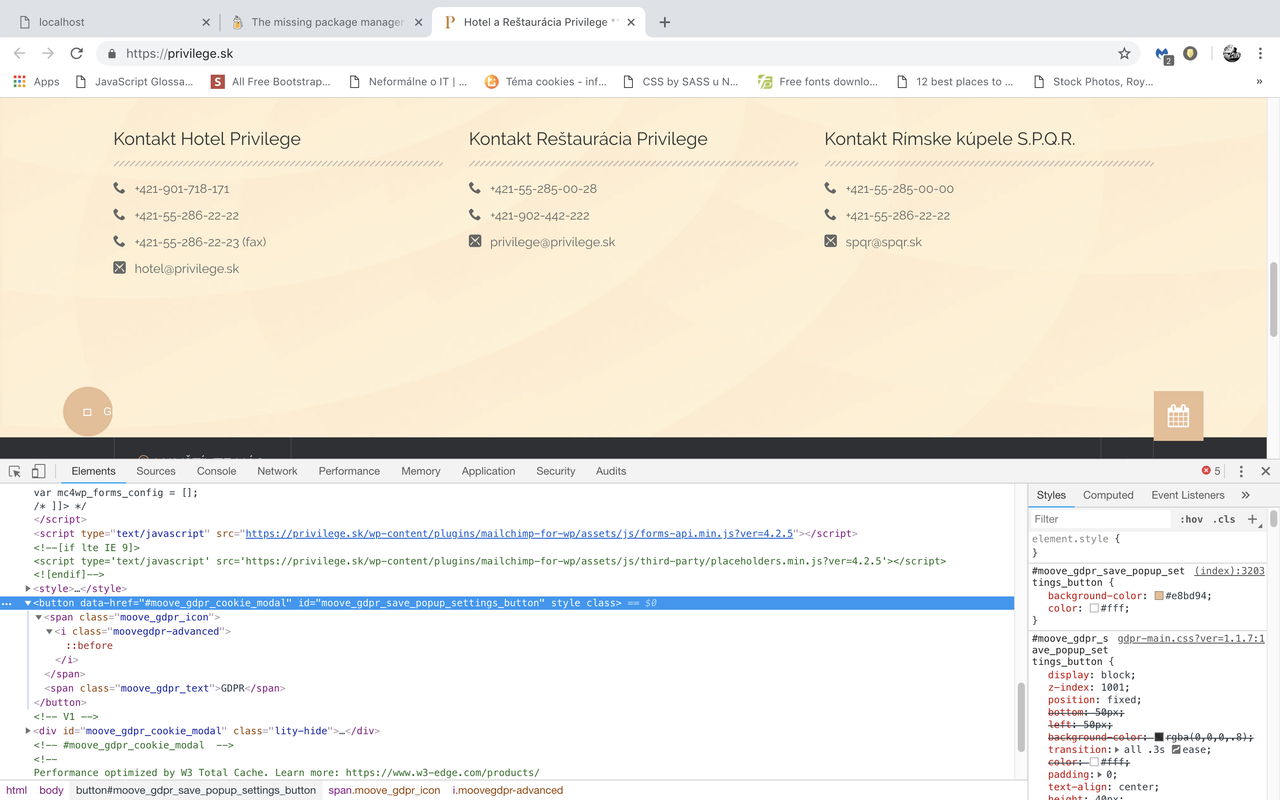Add new style rule plus icon
The image size is (1280, 800).
[1252, 519]
